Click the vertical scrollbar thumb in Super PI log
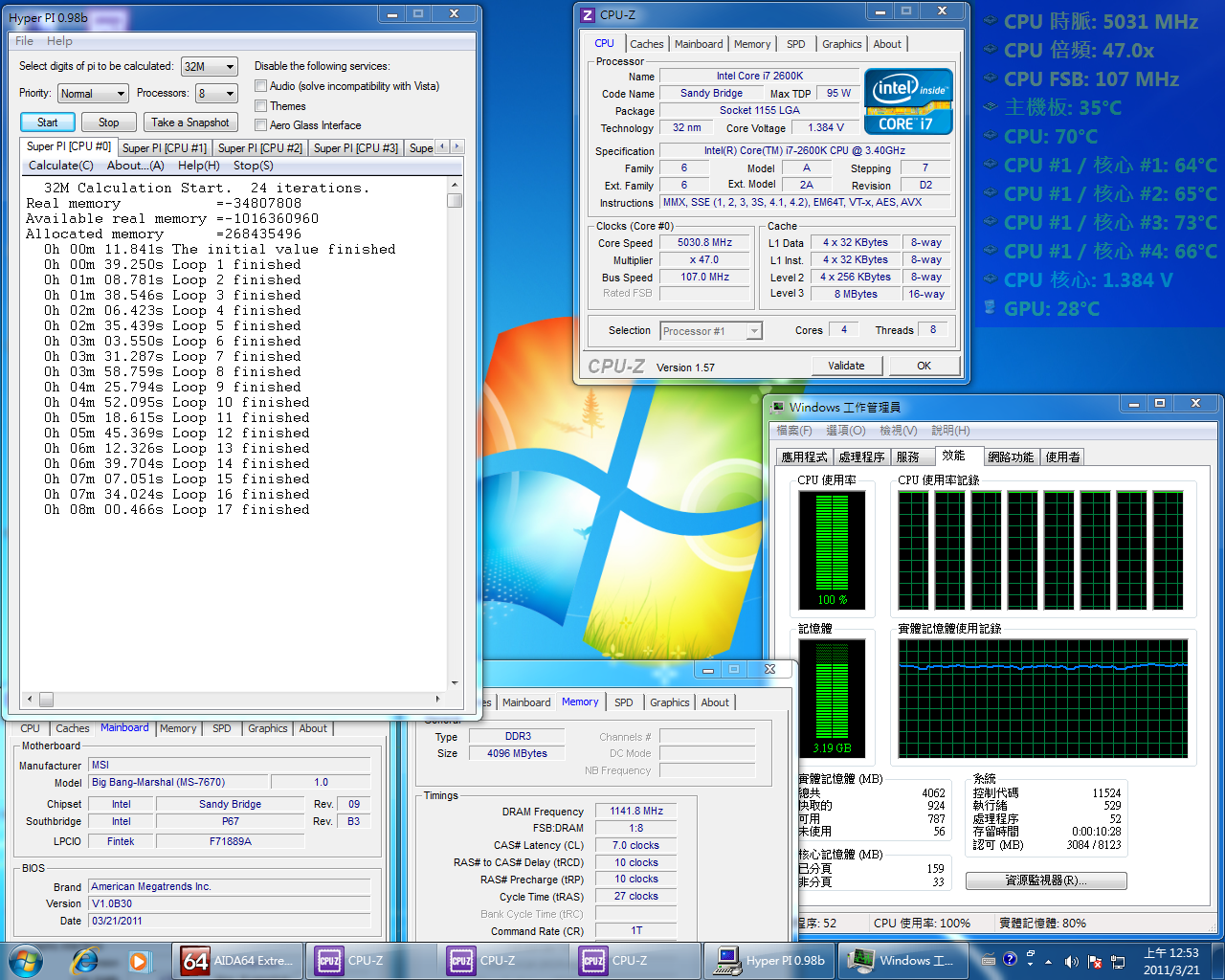 (x=455, y=200)
